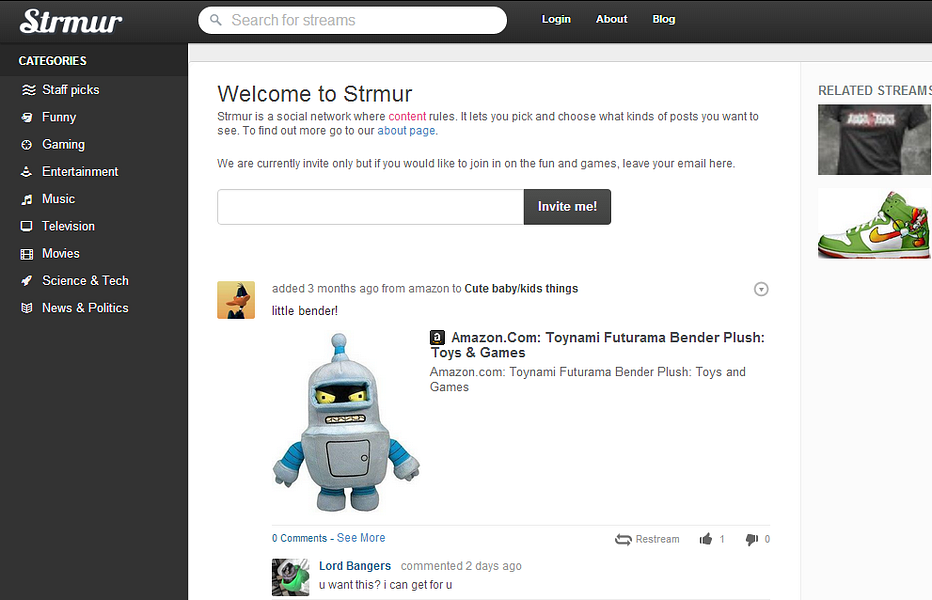Screen dimensions: 932x600
Task: Click the Welcome to Strmur heading
Action: point(314,94)
